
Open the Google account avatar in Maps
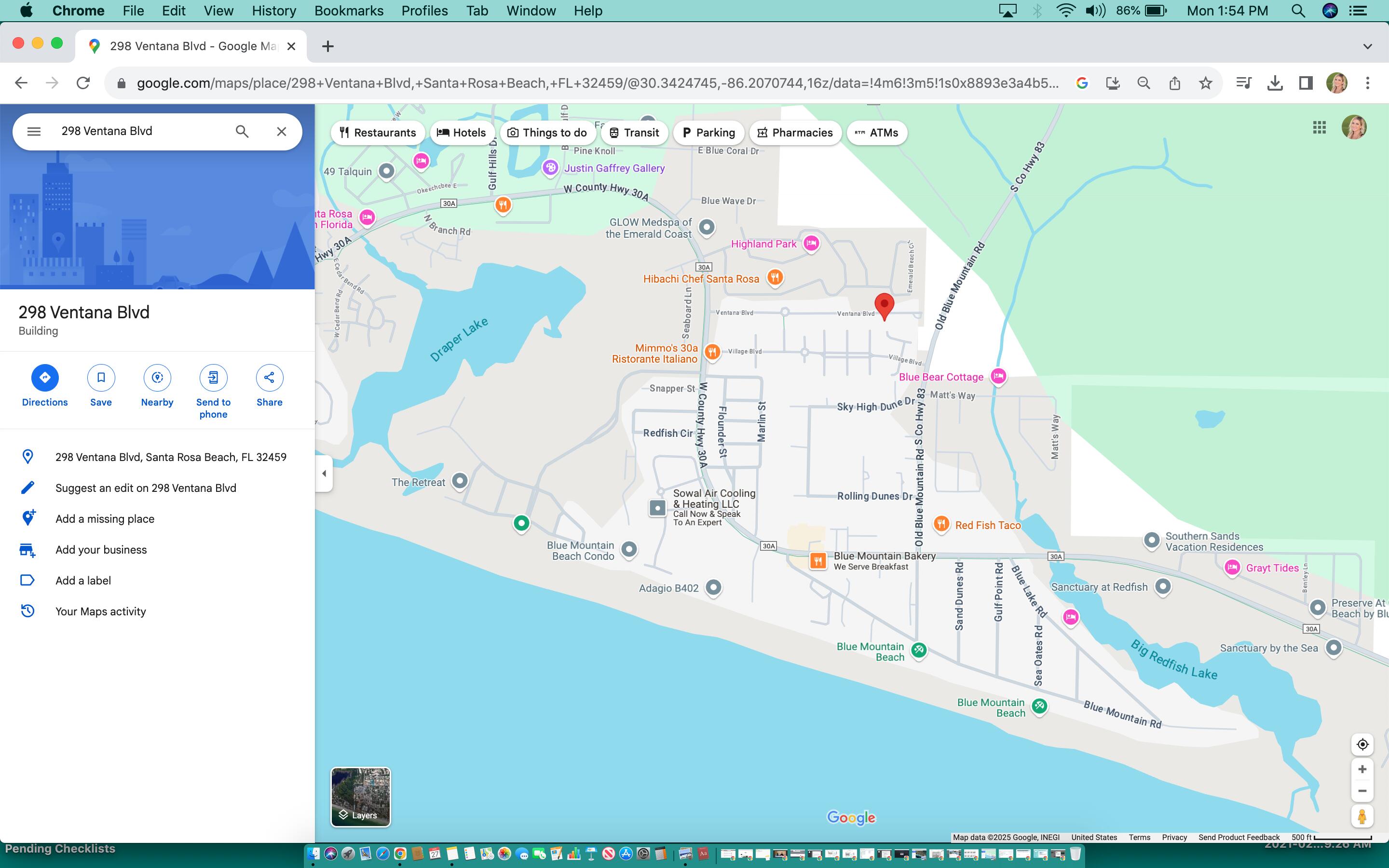(x=1354, y=127)
